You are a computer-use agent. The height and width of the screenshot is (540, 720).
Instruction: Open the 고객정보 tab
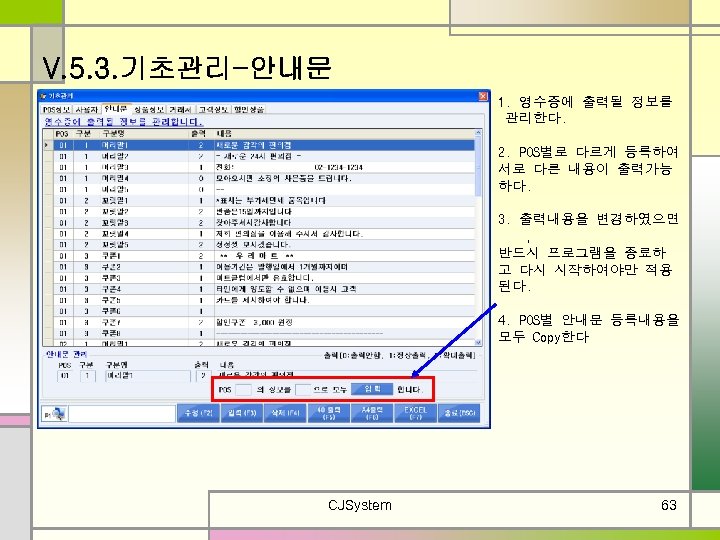[213, 110]
